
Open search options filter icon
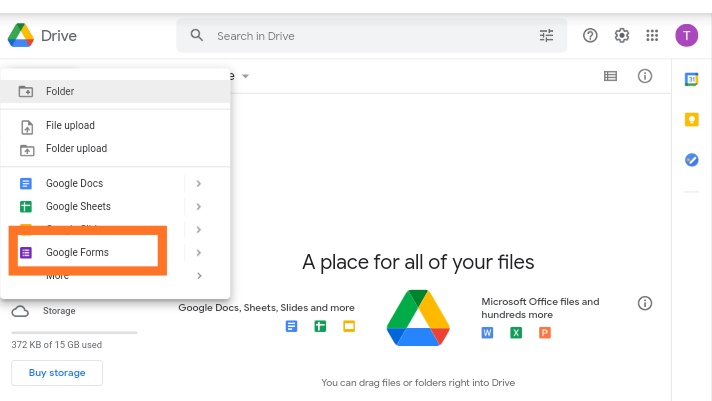pyautogui.click(x=546, y=35)
